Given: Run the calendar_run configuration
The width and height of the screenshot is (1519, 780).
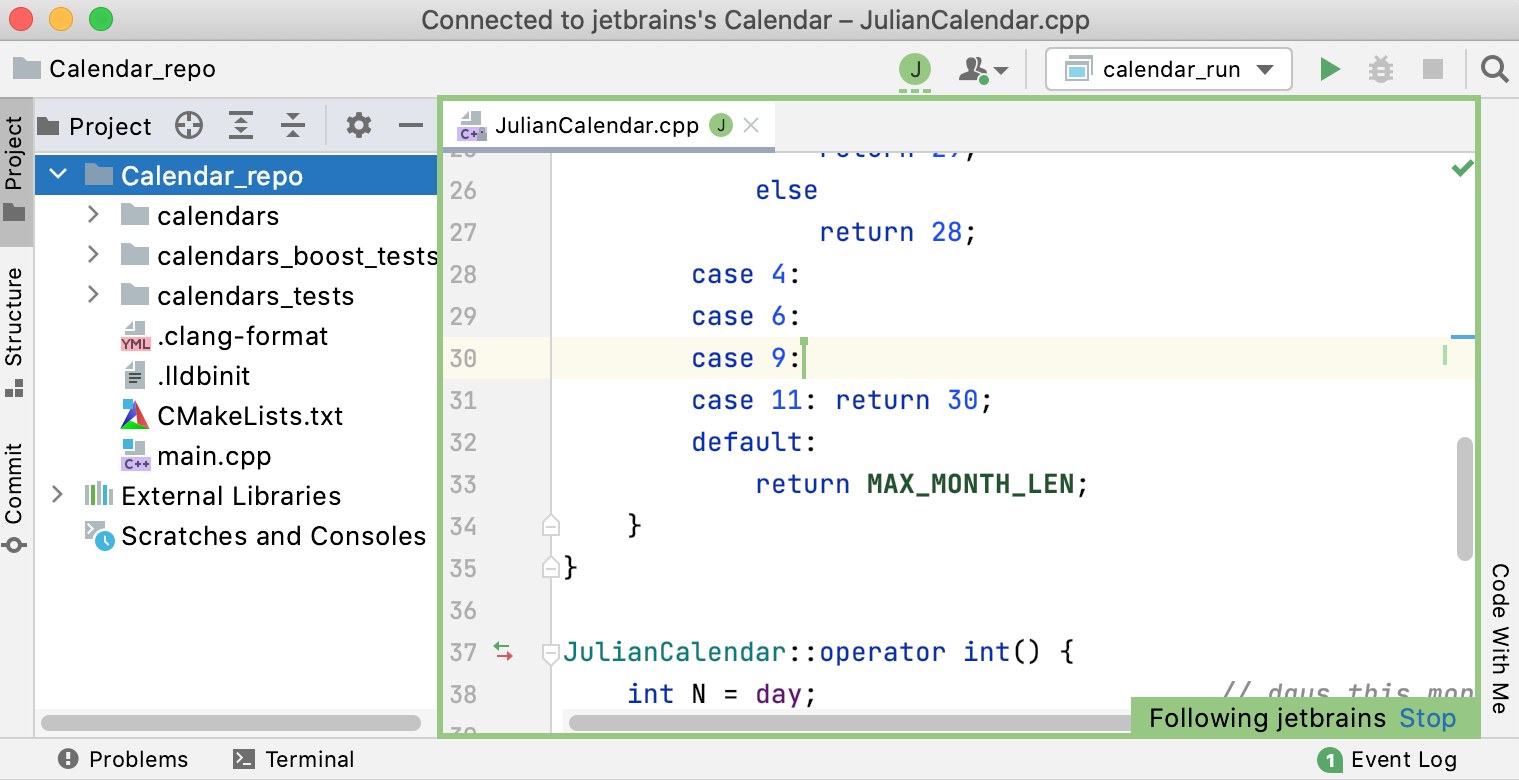Looking at the screenshot, I should pyautogui.click(x=1329, y=69).
